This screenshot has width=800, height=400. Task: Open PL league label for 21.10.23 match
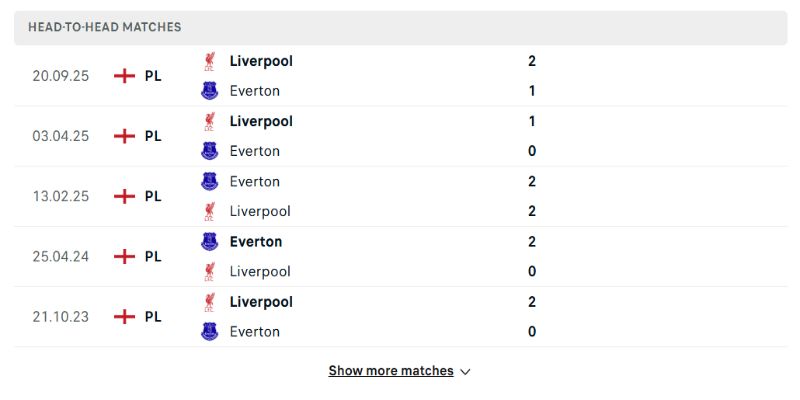pos(153,316)
